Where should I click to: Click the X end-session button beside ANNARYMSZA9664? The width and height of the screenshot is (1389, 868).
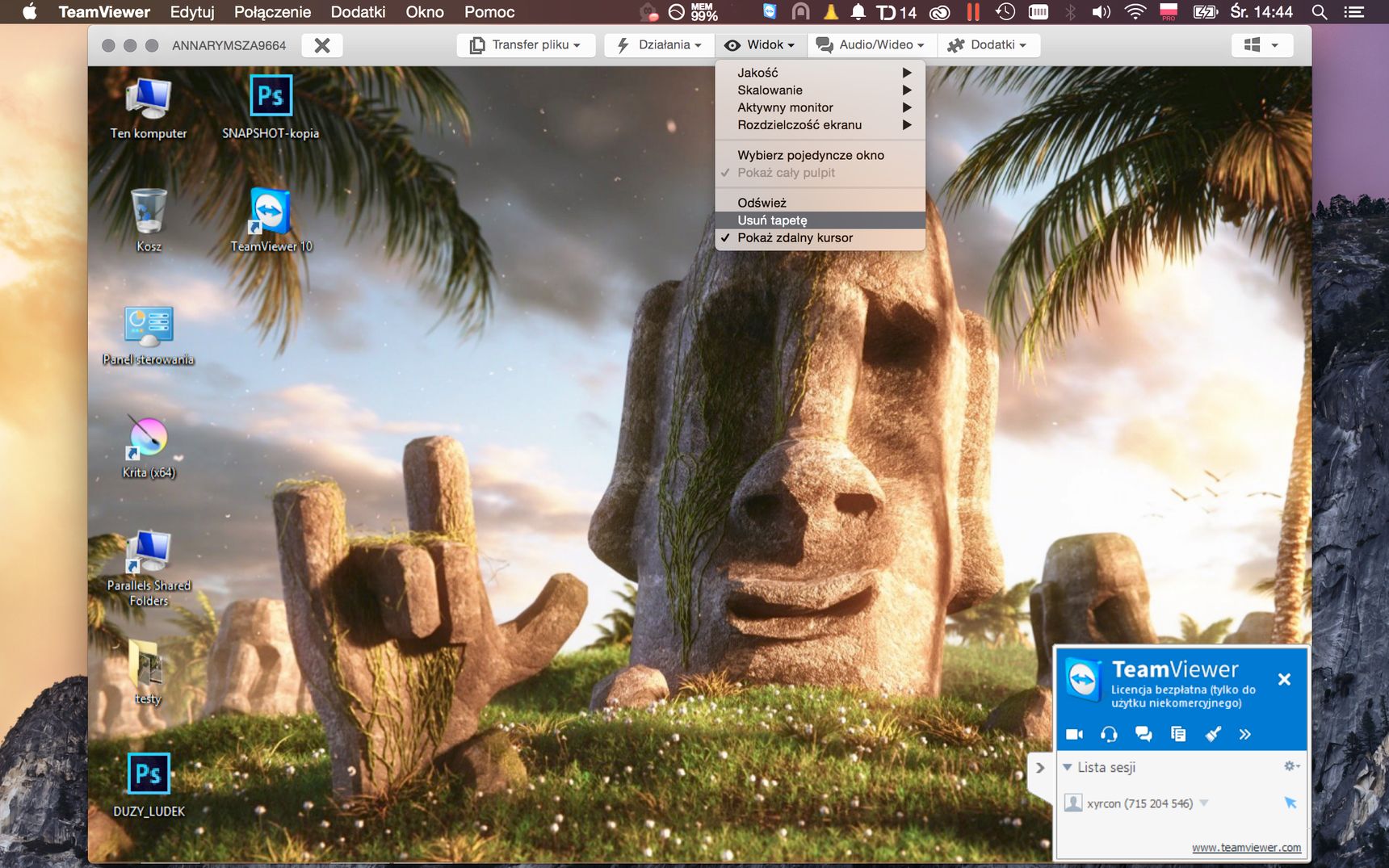(x=322, y=45)
